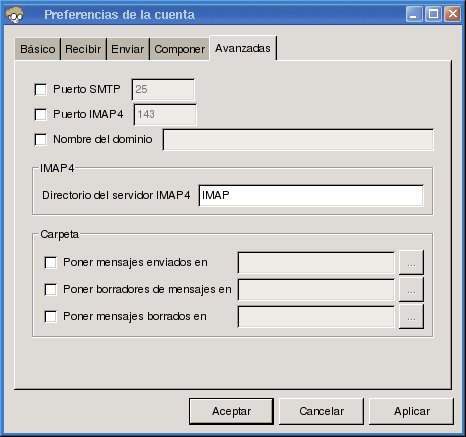Switch to the Recibir tab
Image resolution: width=466 pixels, height=437 pixels.
pyautogui.click(x=83, y=49)
